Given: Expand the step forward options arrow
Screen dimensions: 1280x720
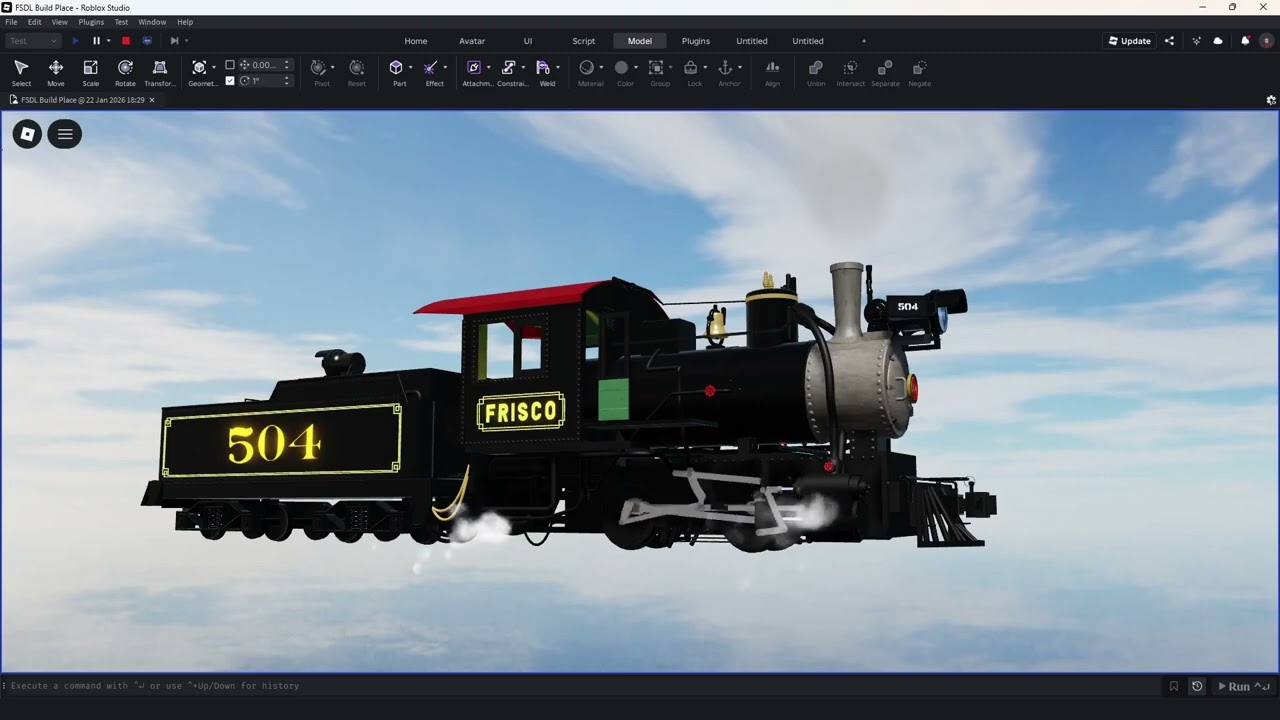Looking at the screenshot, I should (186, 41).
